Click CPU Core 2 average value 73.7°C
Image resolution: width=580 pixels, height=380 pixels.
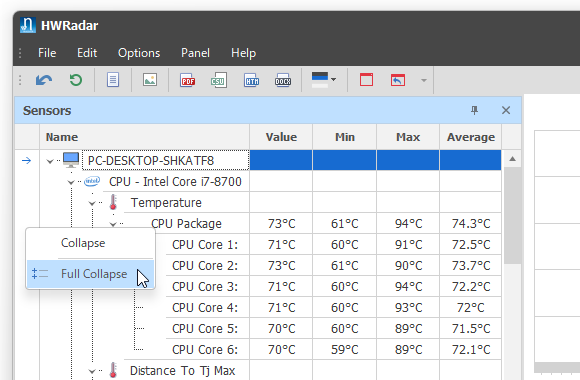pos(471,265)
